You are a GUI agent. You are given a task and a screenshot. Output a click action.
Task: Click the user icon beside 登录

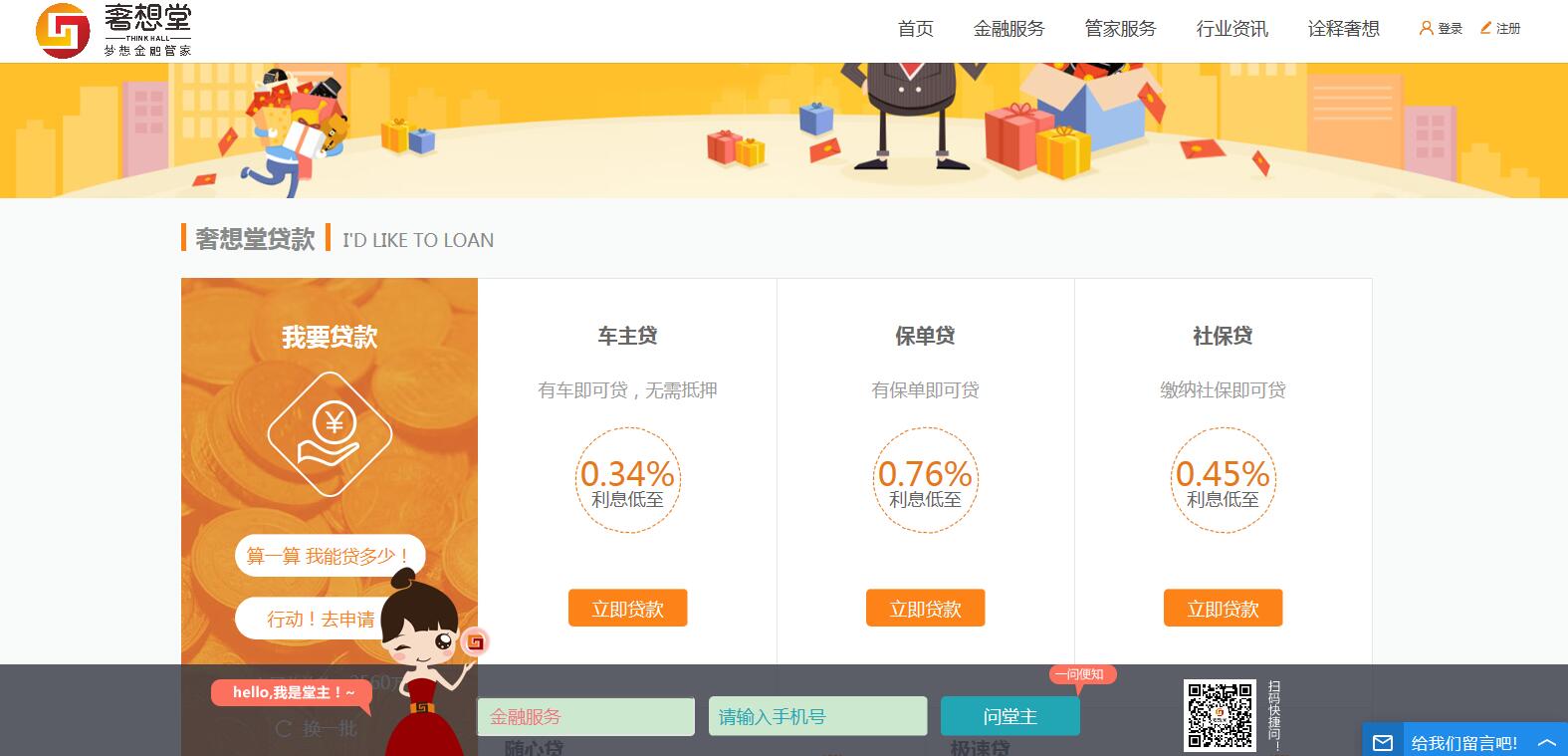[1426, 29]
